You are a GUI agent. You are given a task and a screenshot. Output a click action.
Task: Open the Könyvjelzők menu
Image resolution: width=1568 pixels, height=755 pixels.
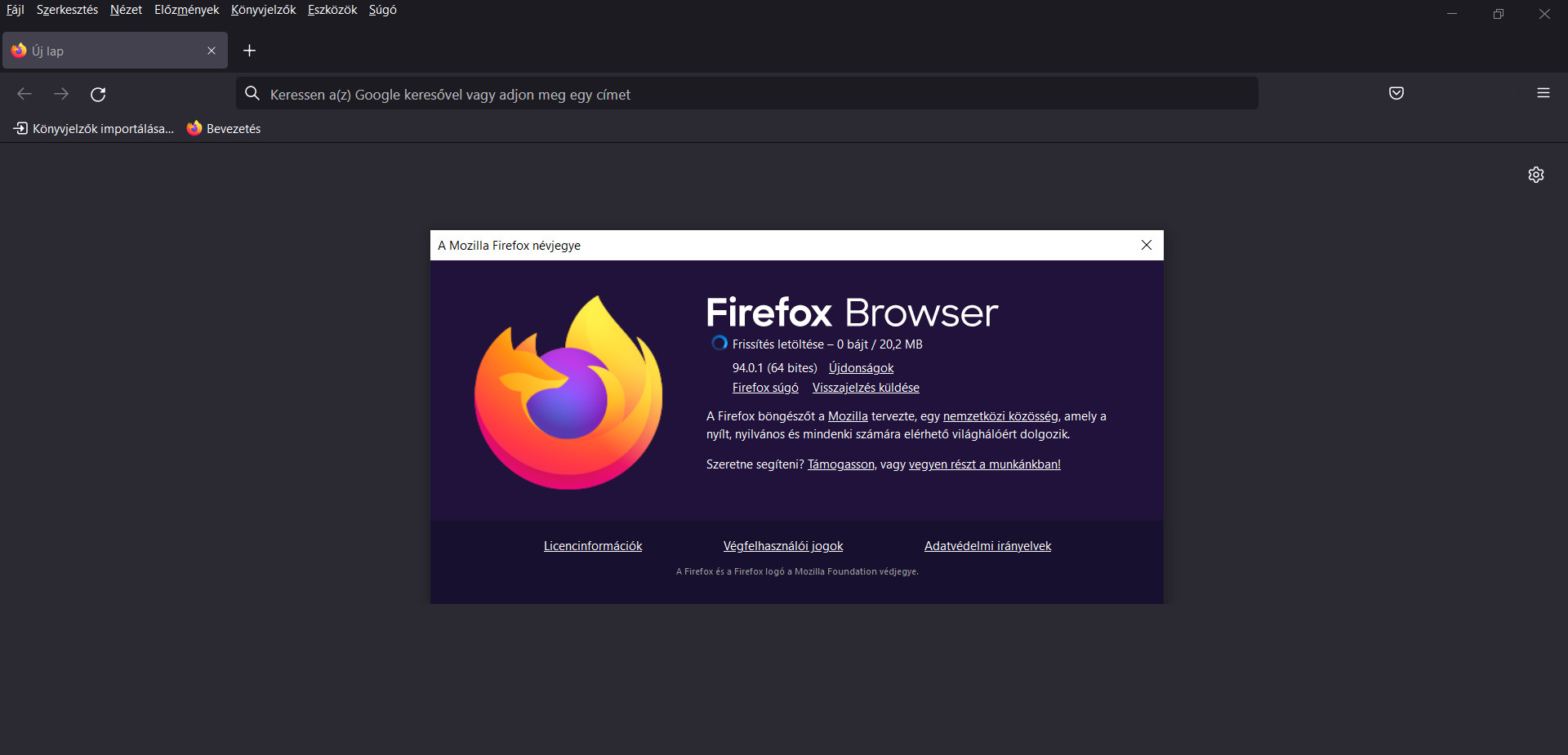pos(263,10)
